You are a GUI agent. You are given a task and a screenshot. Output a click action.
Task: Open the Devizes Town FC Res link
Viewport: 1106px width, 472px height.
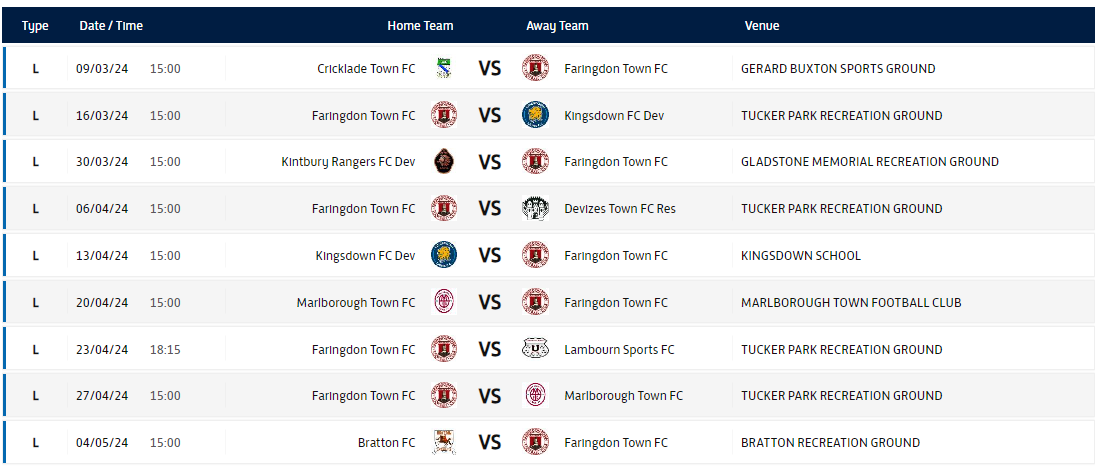[x=620, y=208]
